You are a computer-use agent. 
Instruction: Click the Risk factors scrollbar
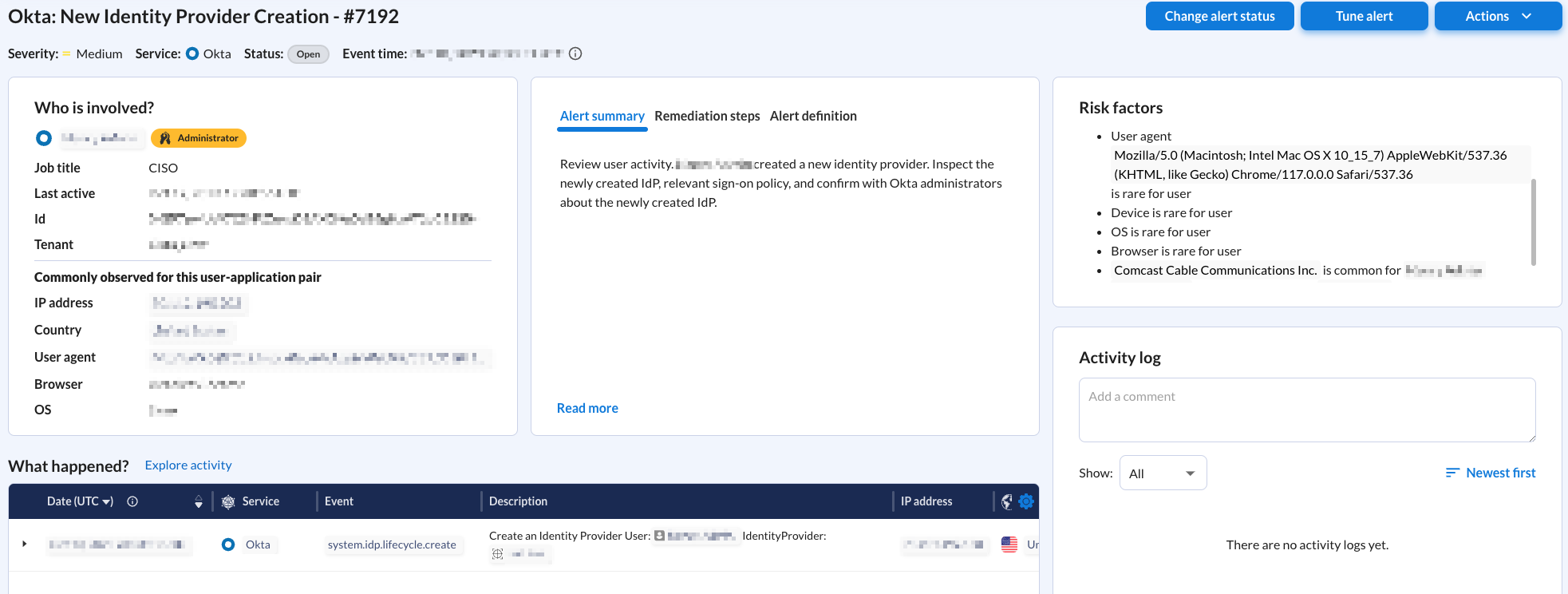(1534, 222)
